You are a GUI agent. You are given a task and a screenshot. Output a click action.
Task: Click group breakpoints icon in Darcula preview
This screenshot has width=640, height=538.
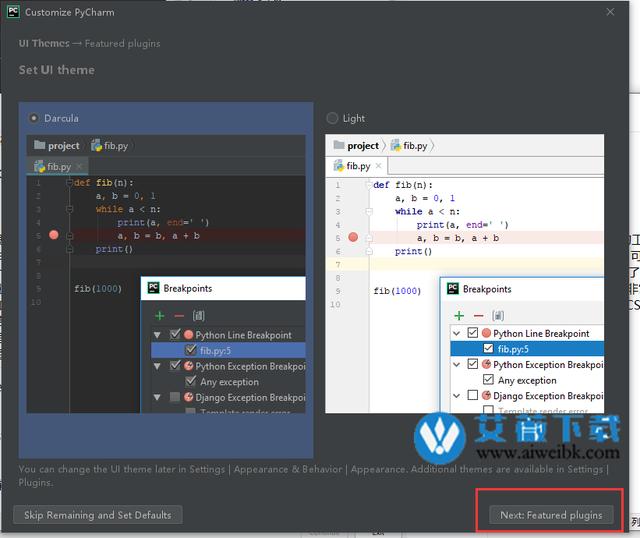tap(199, 316)
